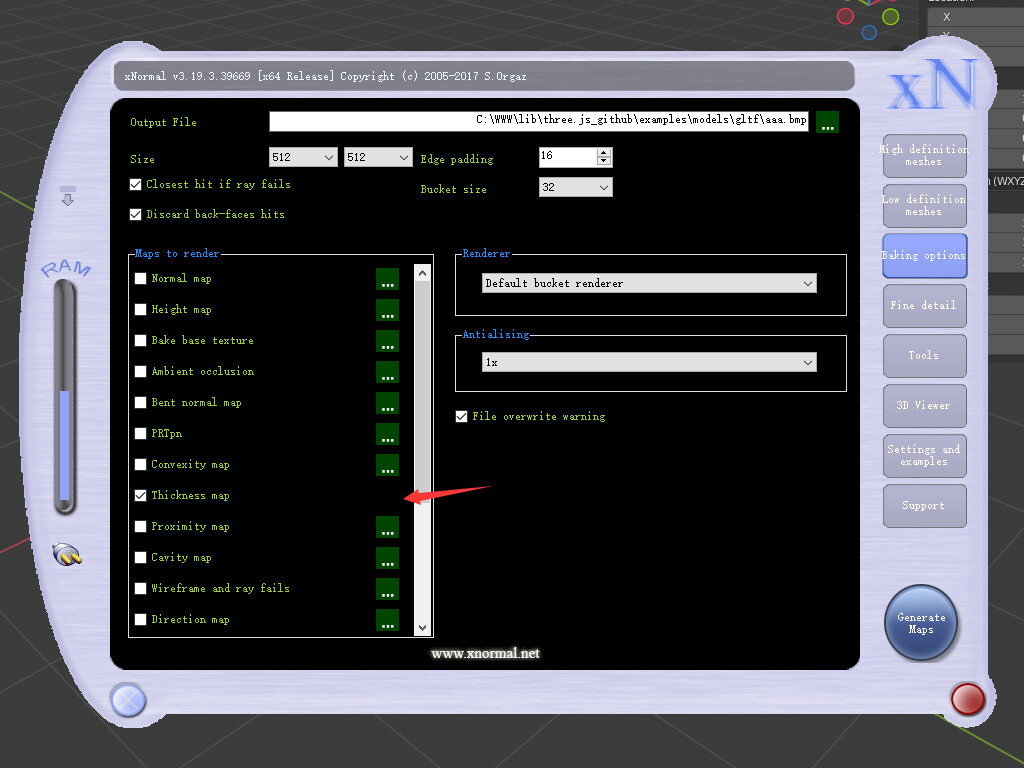
Task: Open Normal map options button
Action: click(x=387, y=279)
